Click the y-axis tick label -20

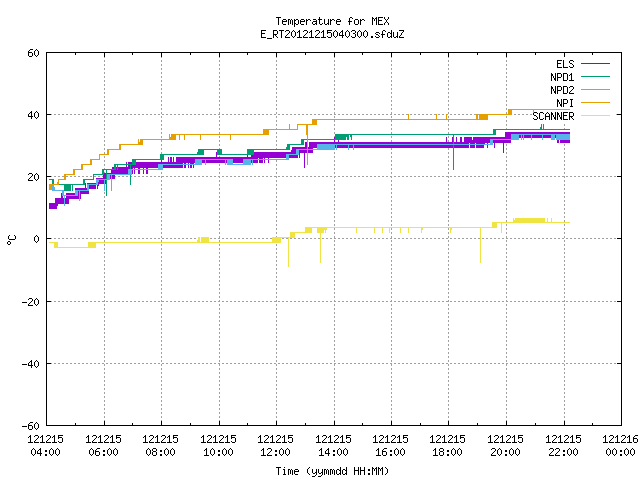tap(31, 302)
